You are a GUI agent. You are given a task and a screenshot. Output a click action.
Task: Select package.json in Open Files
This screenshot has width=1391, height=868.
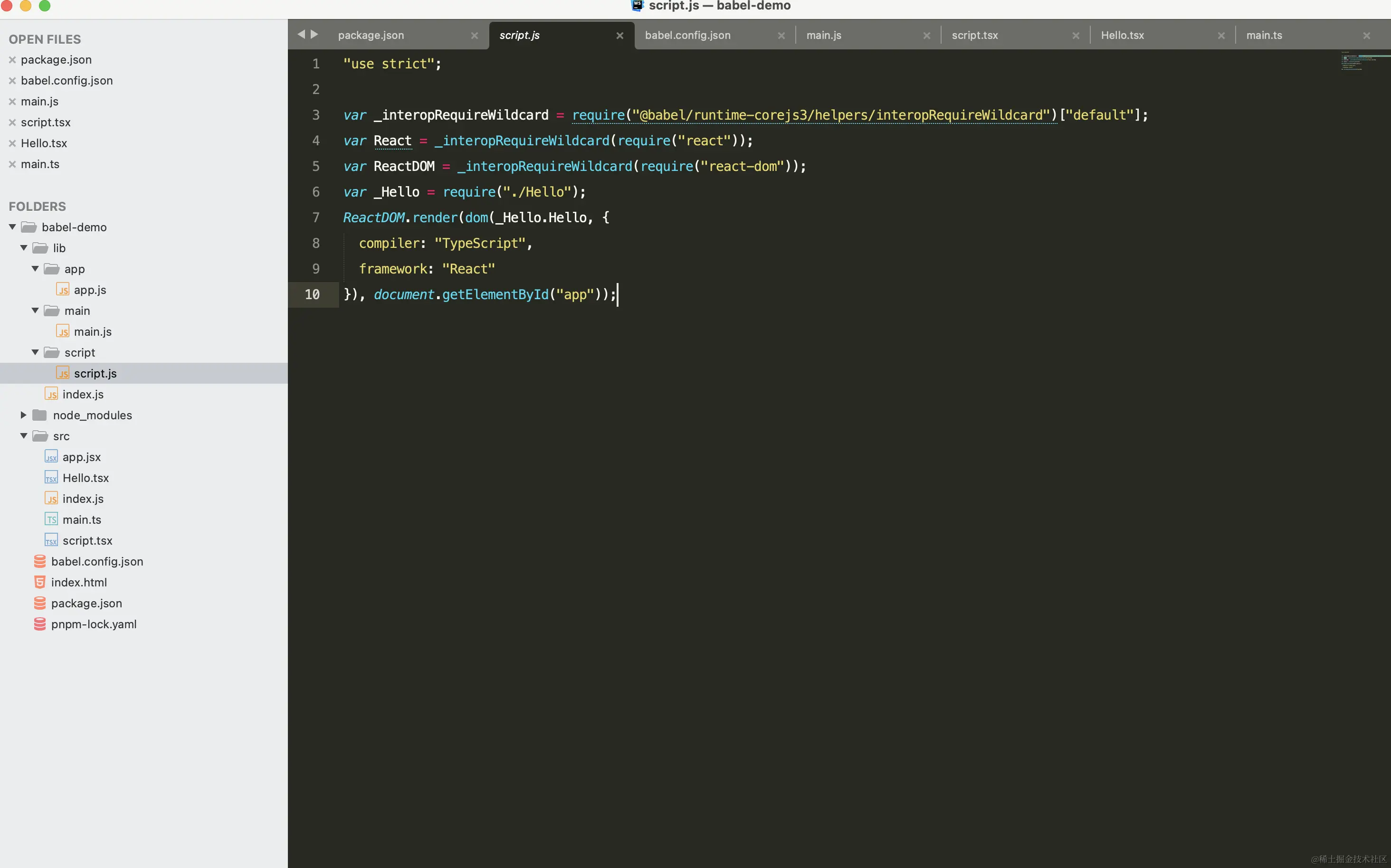click(x=56, y=60)
